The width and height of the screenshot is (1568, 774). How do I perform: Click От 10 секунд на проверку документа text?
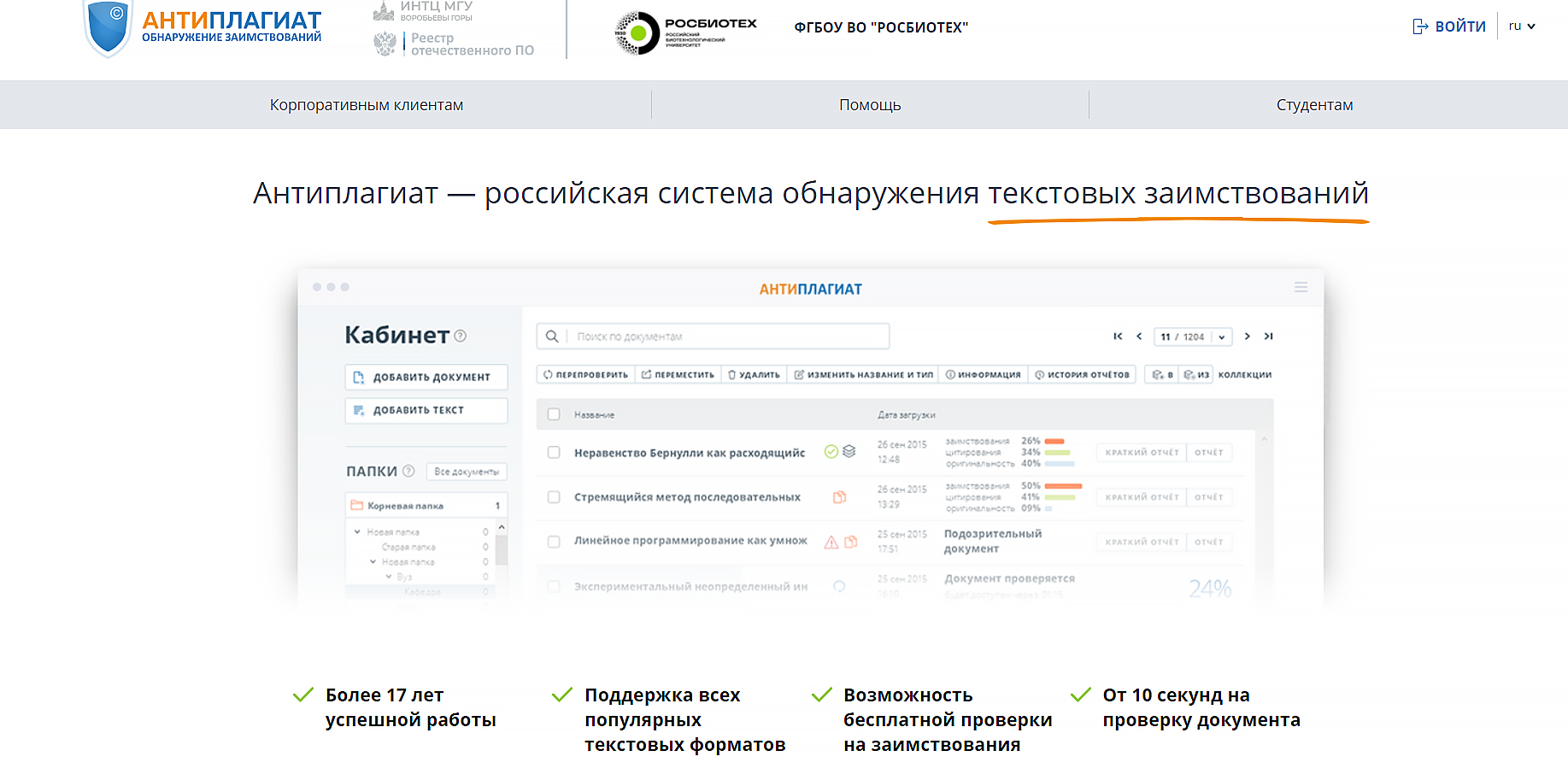click(1201, 707)
